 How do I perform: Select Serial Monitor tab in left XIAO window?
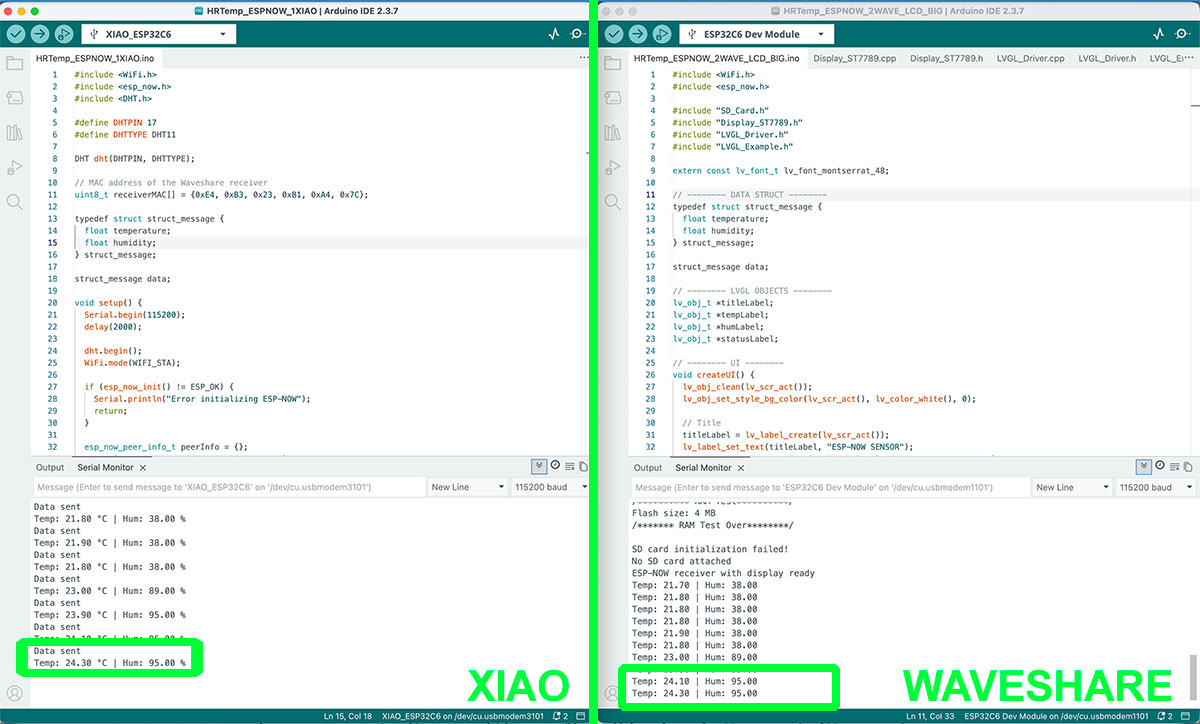coord(105,467)
